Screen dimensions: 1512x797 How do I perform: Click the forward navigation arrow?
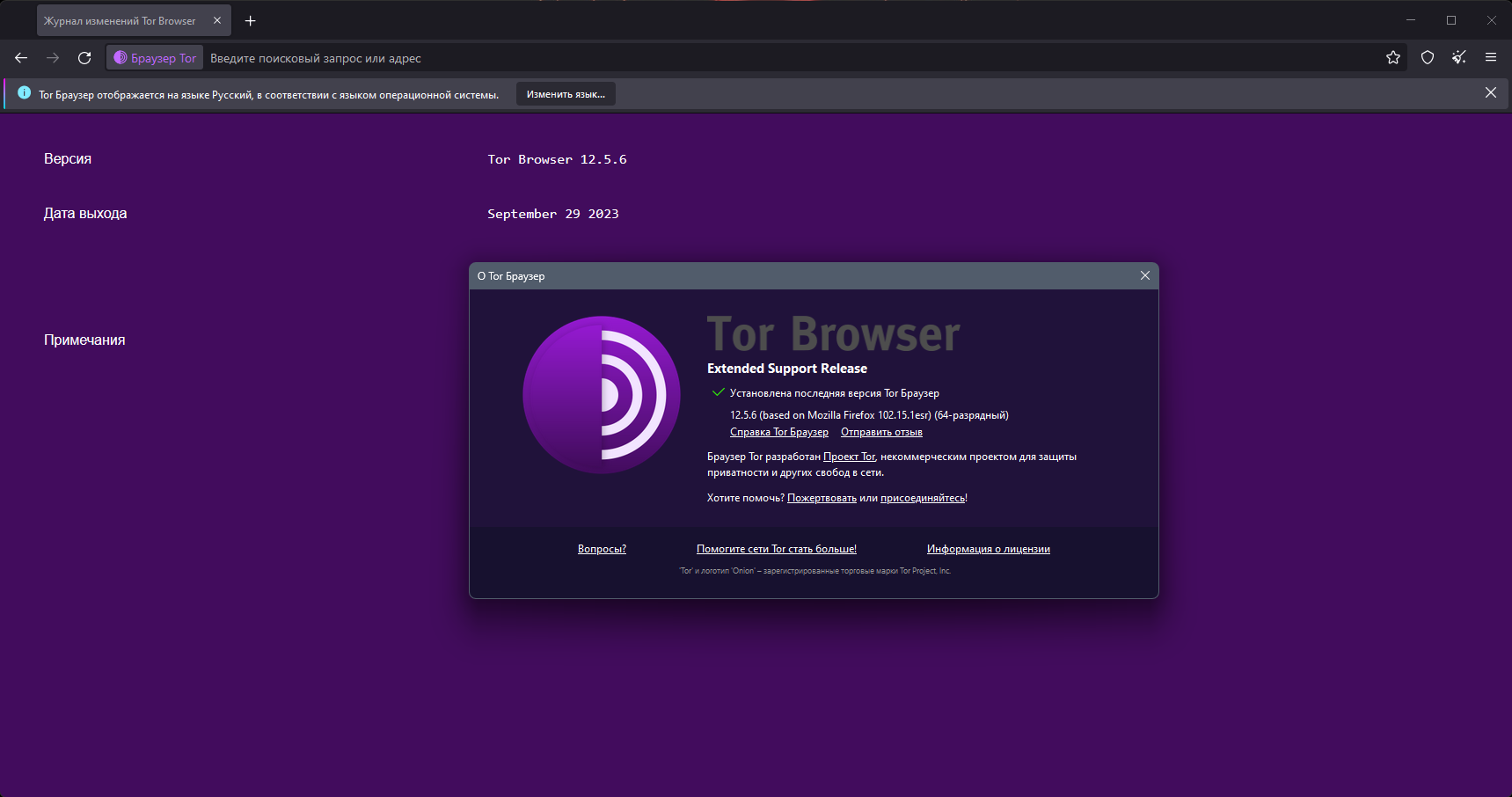tap(53, 58)
